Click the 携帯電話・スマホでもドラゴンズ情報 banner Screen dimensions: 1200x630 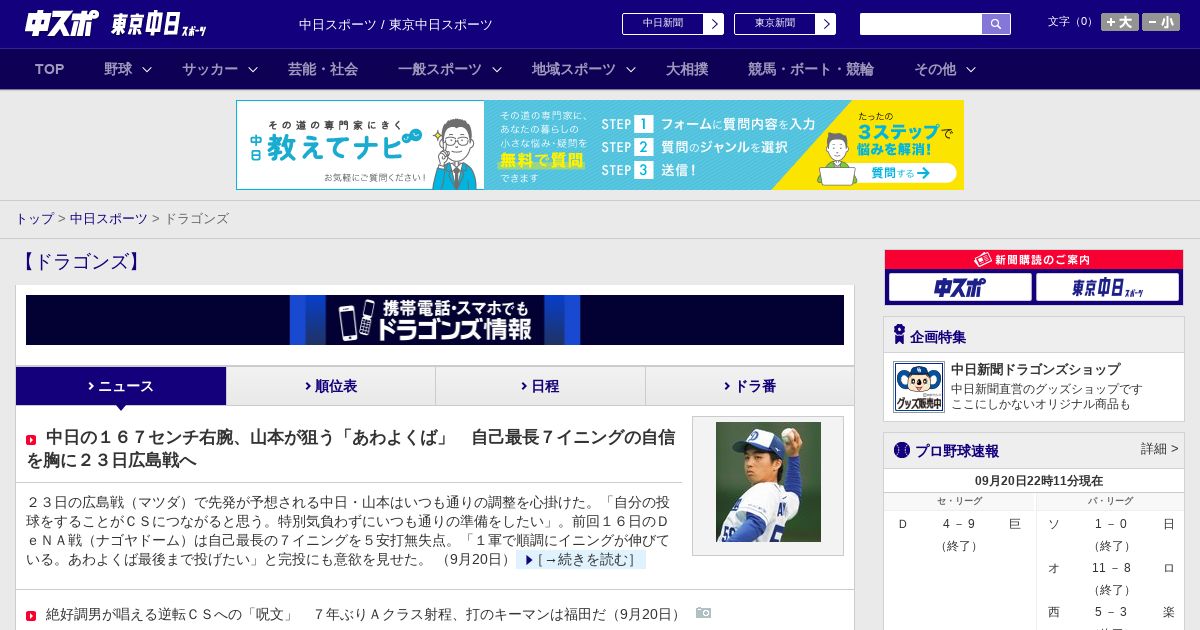click(x=435, y=320)
